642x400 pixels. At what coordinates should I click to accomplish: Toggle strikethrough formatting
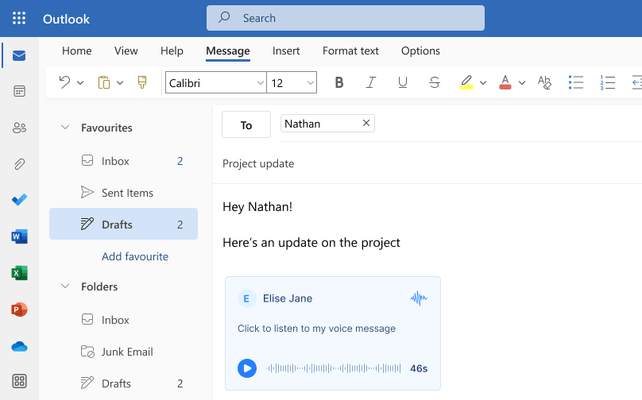point(434,82)
